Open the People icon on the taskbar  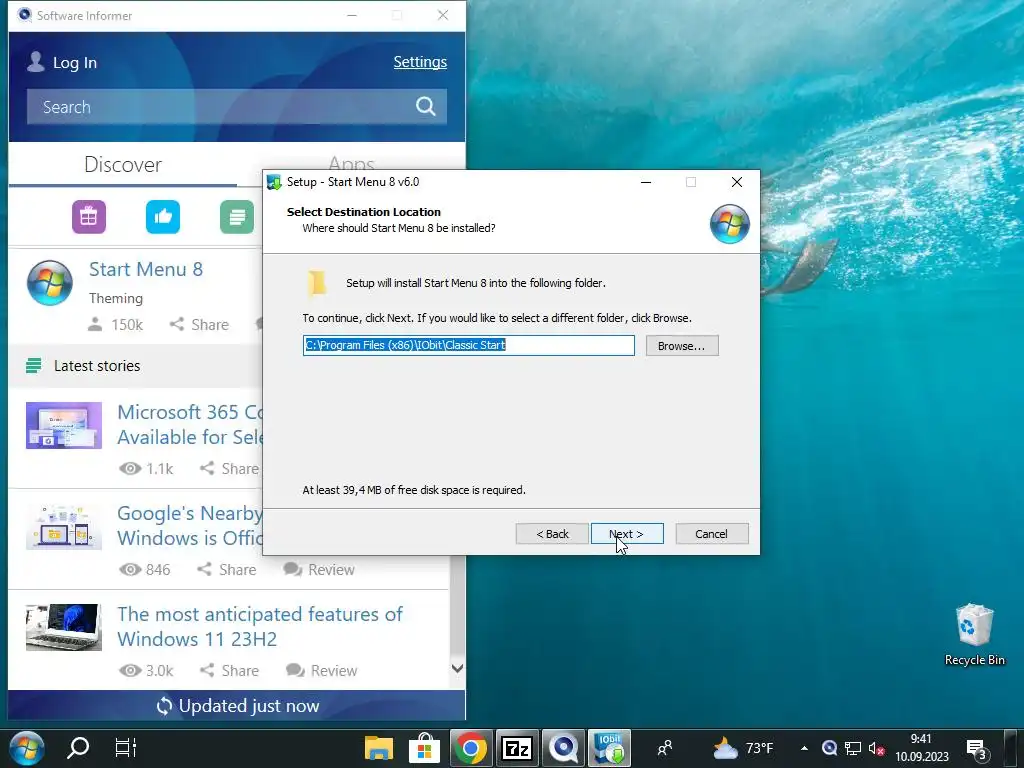(665, 748)
